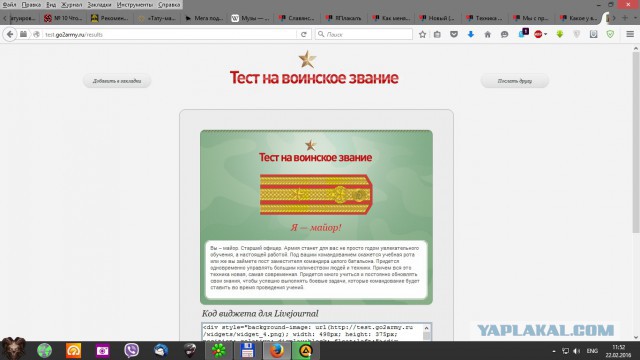Click the speaker volume icon in the system tray
The height and width of the screenshot is (360, 640).
(x=576, y=351)
